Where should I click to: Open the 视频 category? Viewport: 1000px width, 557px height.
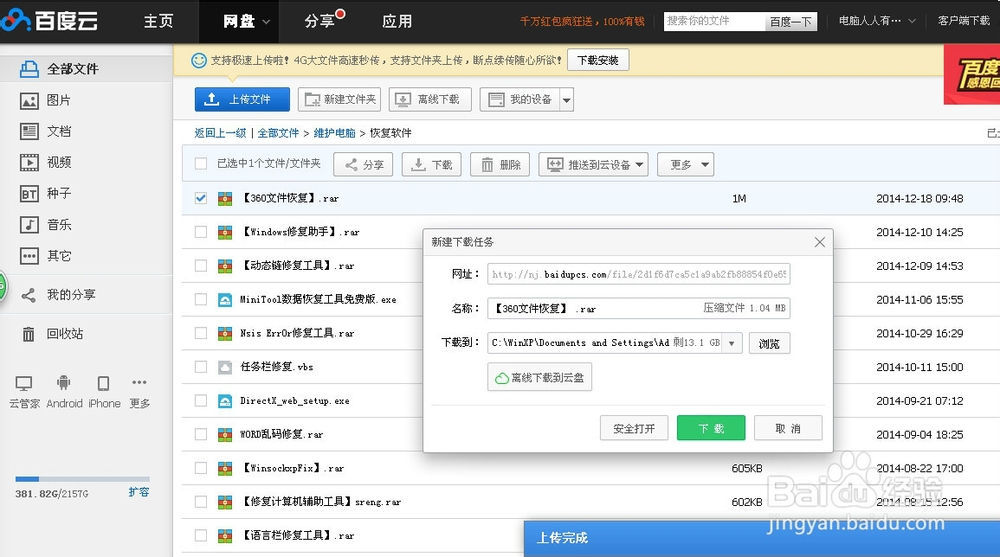click(x=46, y=163)
